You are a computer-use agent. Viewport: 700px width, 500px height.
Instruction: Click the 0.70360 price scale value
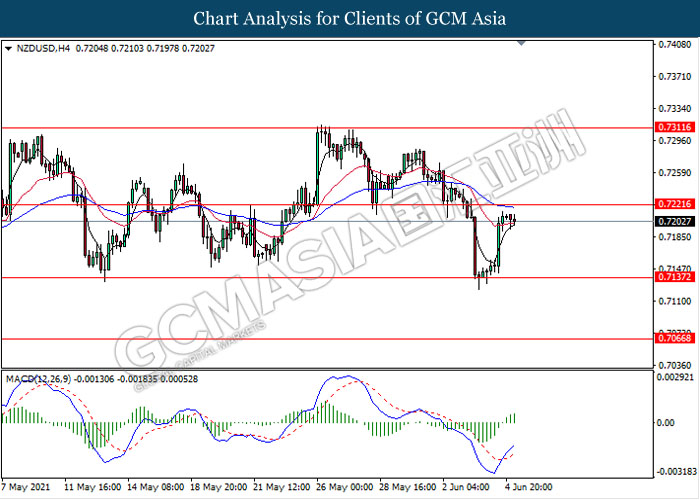tap(675, 365)
